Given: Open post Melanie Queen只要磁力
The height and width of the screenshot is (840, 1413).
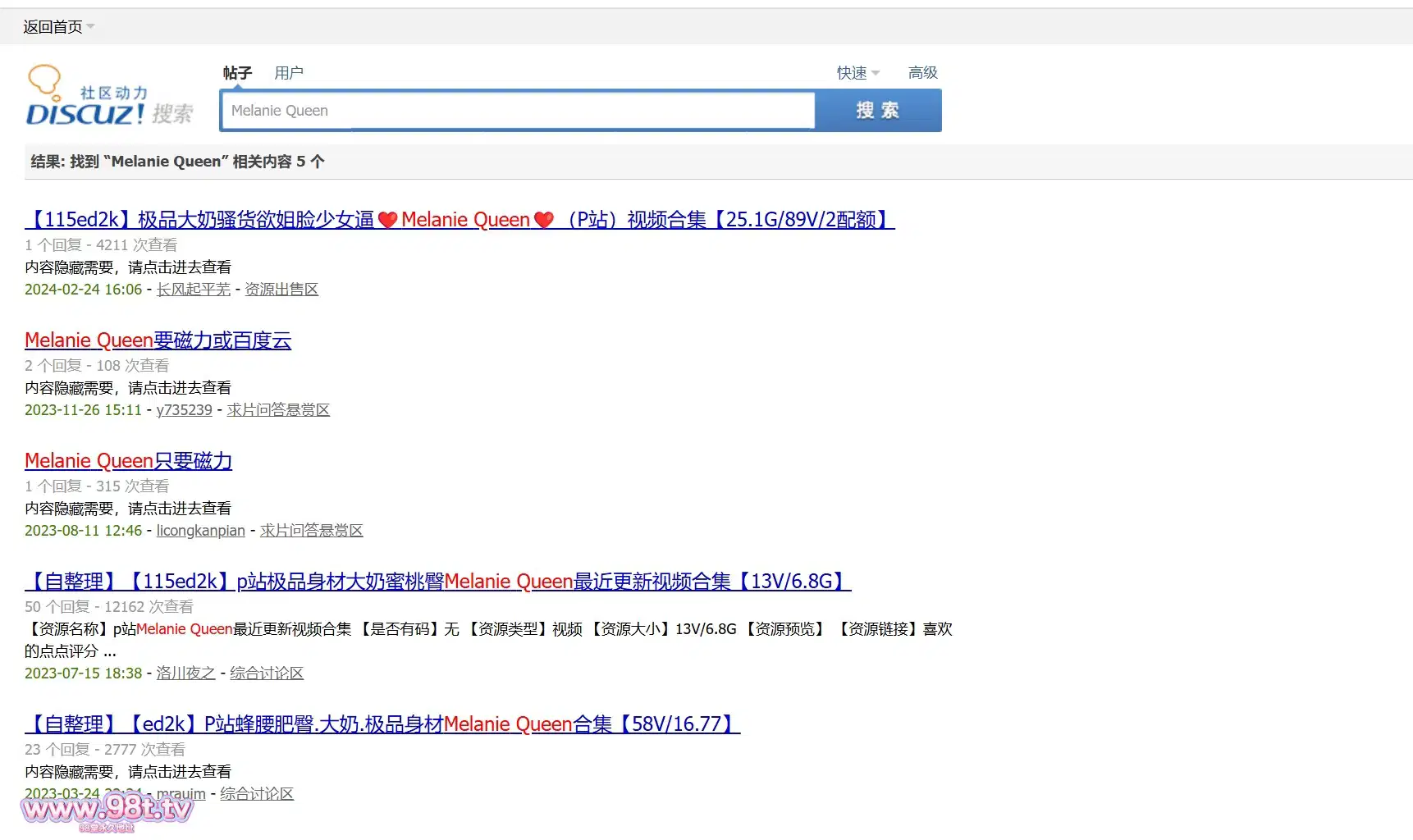Looking at the screenshot, I should 129,460.
